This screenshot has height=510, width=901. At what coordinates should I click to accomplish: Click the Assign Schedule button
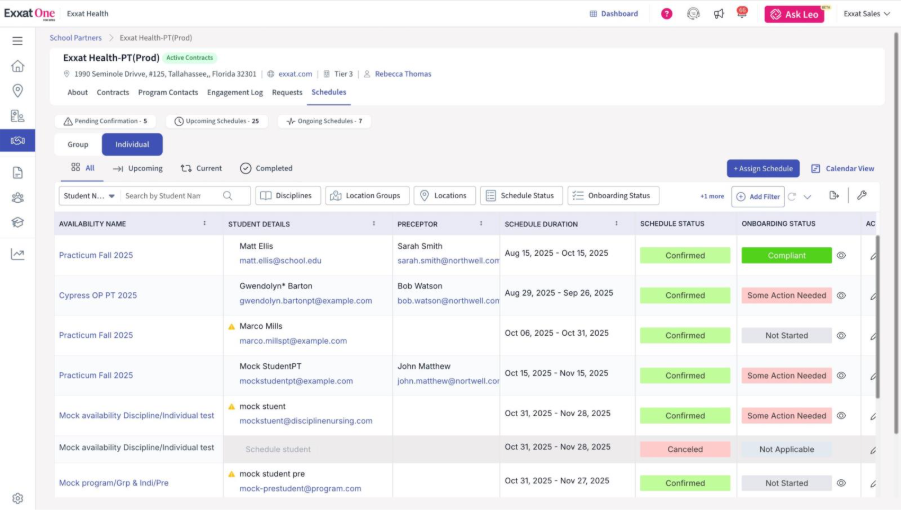[x=763, y=169]
